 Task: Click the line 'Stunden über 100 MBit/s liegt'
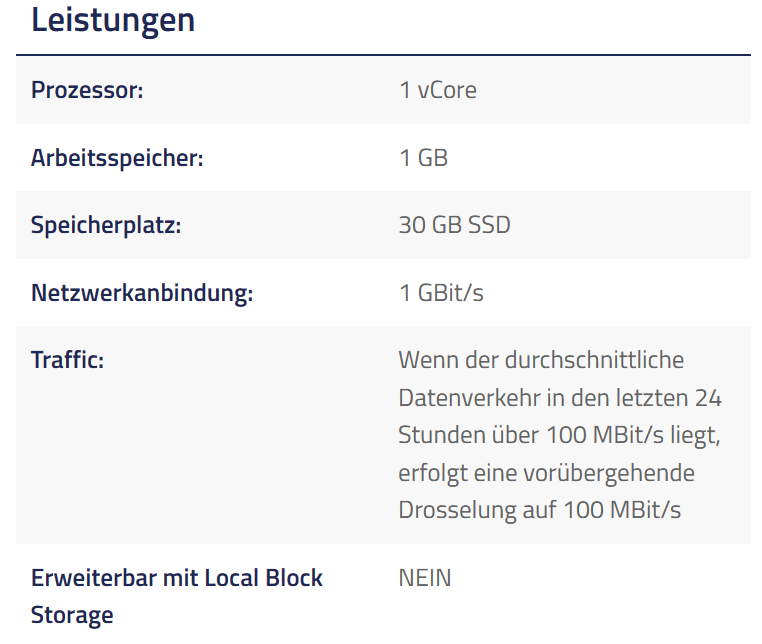click(x=559, y=435)
